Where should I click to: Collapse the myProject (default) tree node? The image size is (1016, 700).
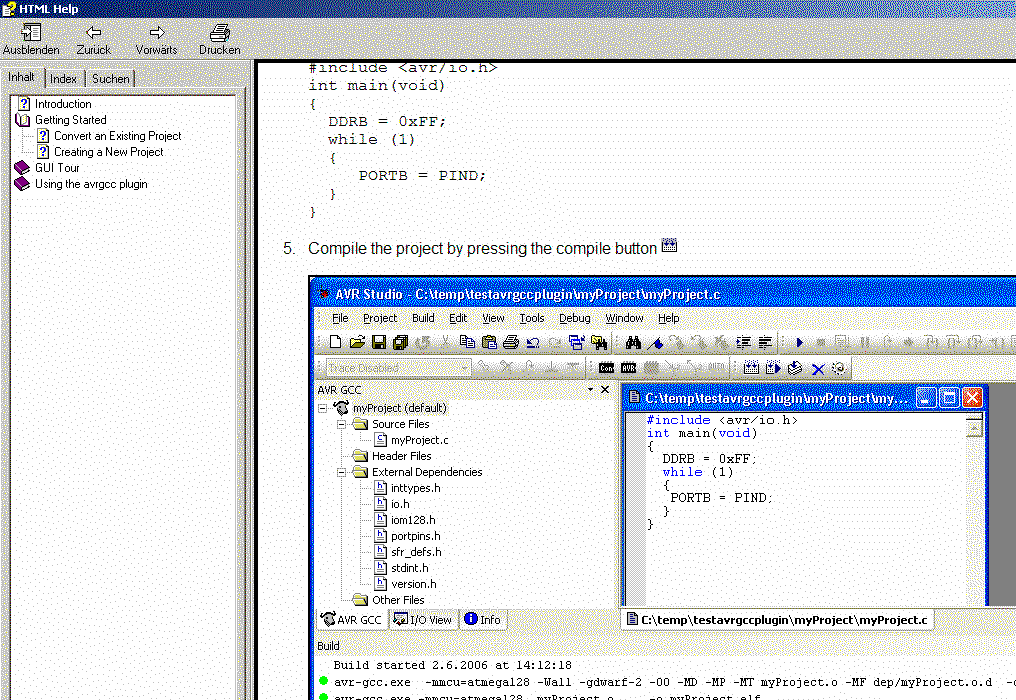tap(322, 408)
